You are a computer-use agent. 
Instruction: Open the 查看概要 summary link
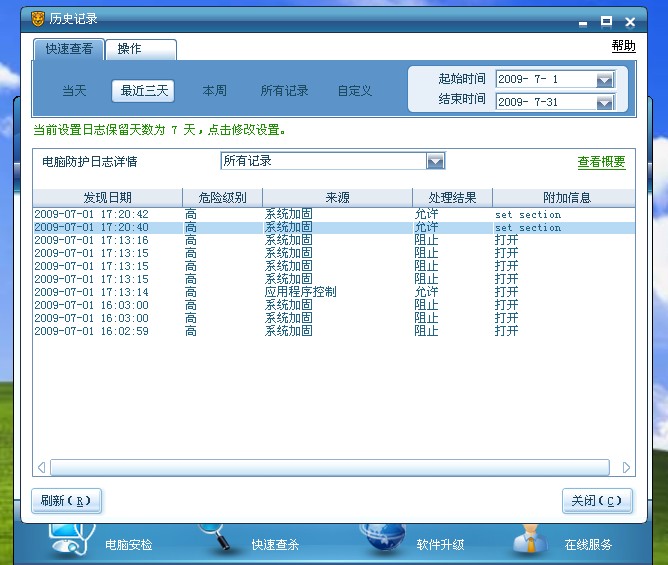[x=601, y=162]
